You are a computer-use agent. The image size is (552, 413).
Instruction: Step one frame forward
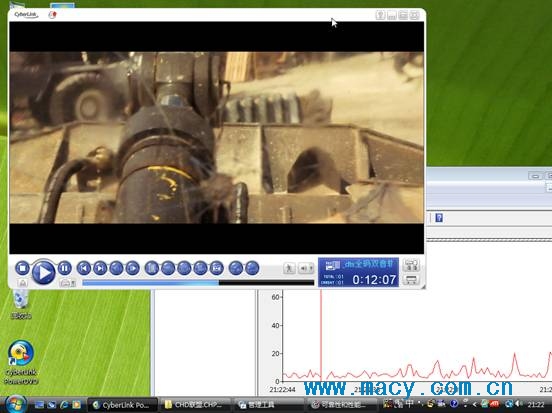coord(132,268)
